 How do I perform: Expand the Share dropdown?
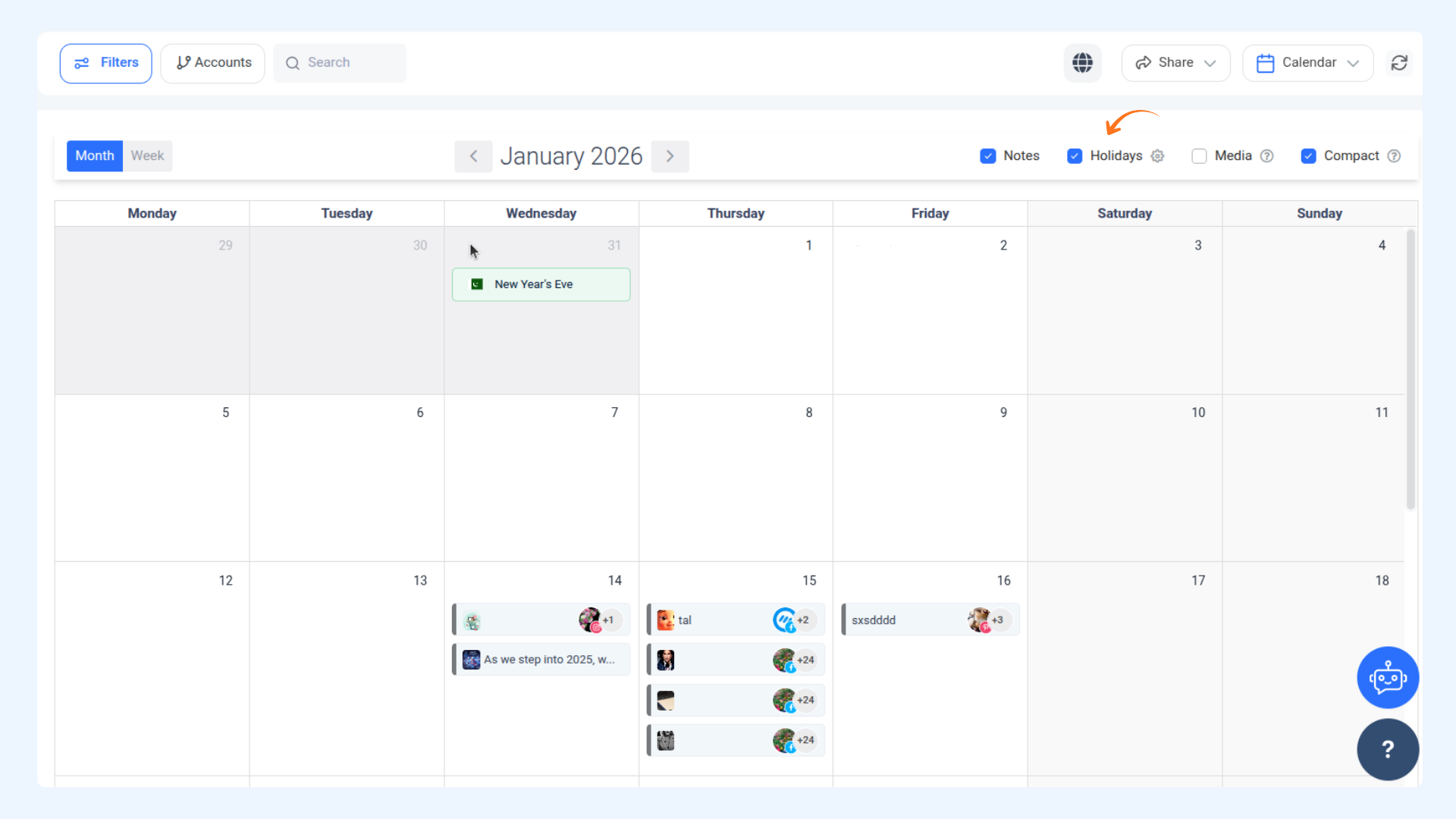(x=1175, y=63)
